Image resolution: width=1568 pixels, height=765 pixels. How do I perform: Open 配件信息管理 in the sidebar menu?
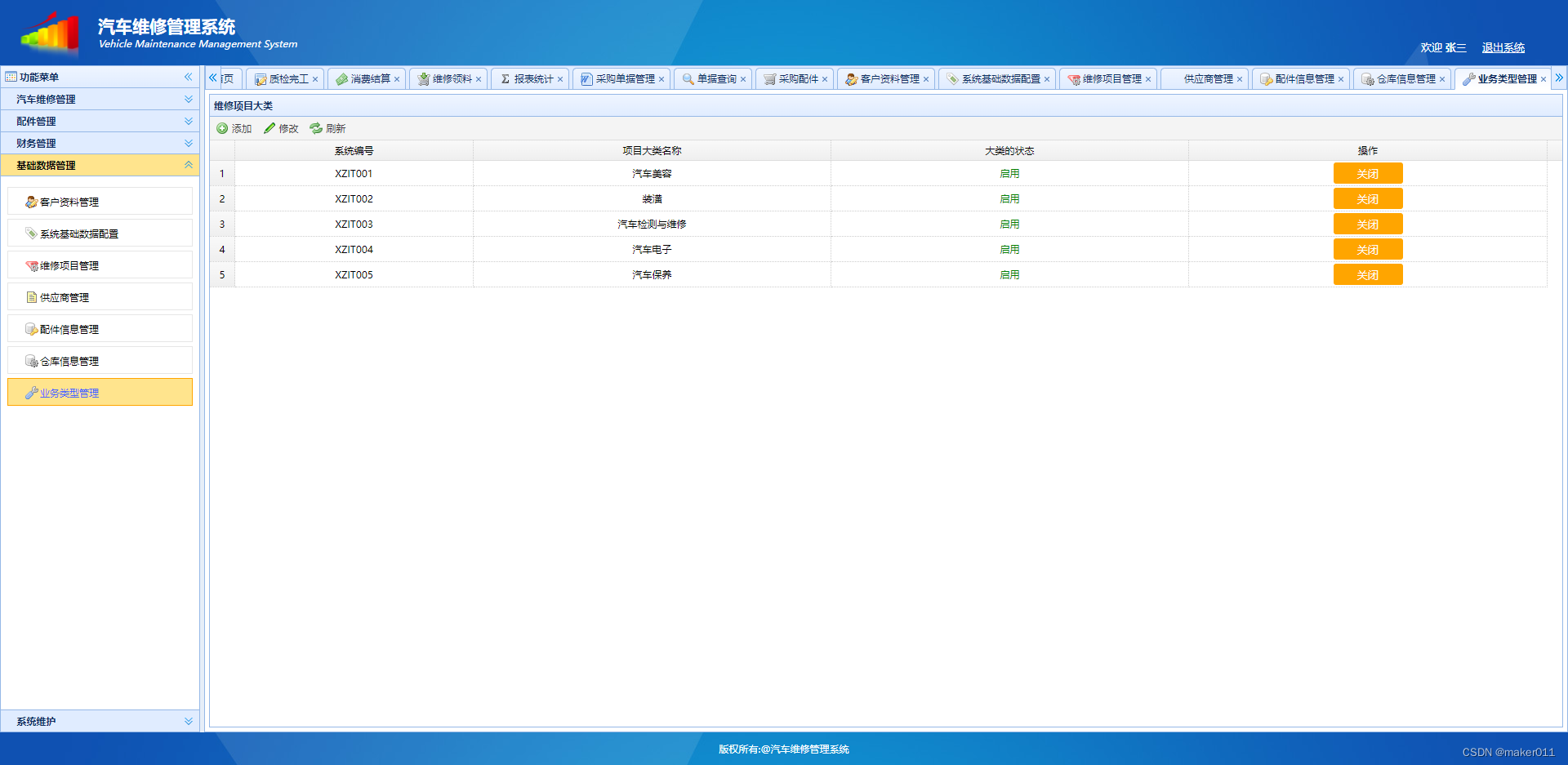click(x=100, y=329)
